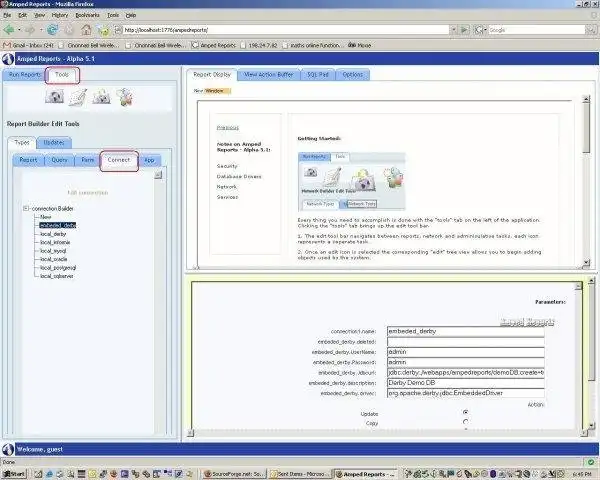Collapse the connection Builder tree node
The image size is (600, 480).
(x=26, y=209)
